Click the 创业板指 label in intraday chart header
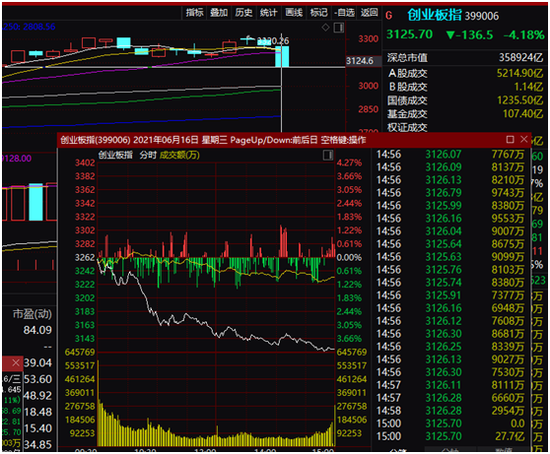 [x=115, y=155]
